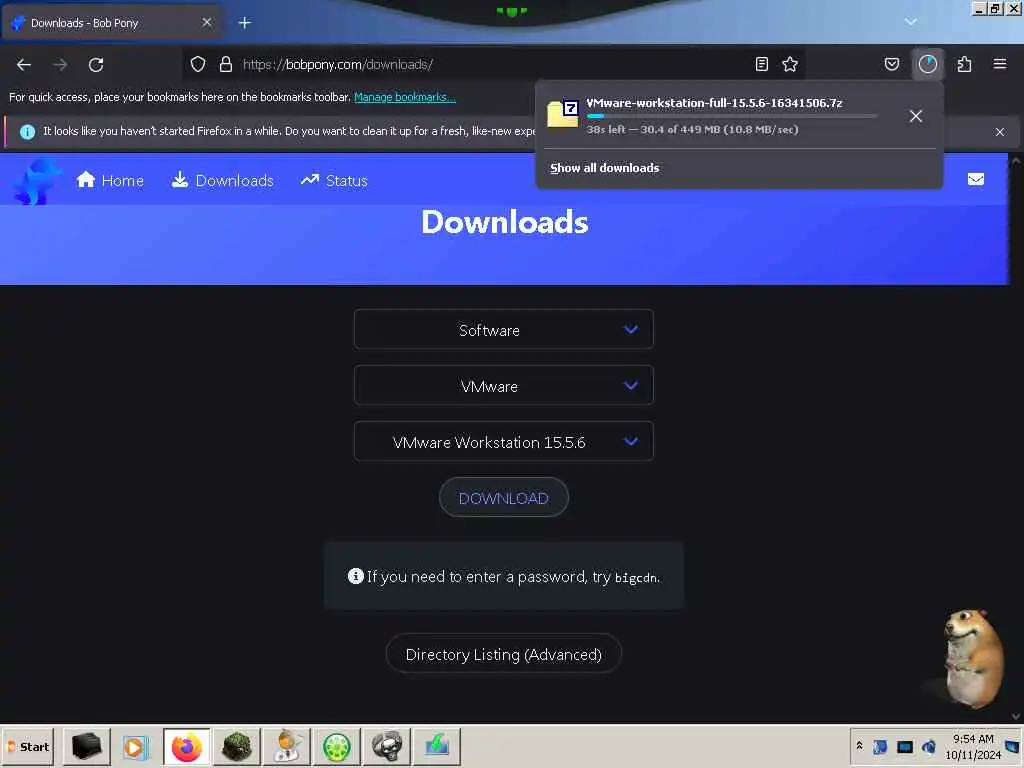Open the Firefox hamburger menu
This screenshot has height=768, width=1024.
coord(1000,64)
